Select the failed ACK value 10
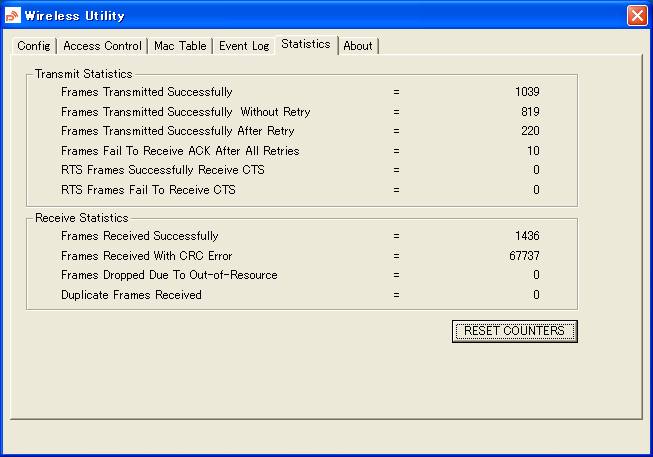This screenshot has height=457, width=653. [533, 151]
